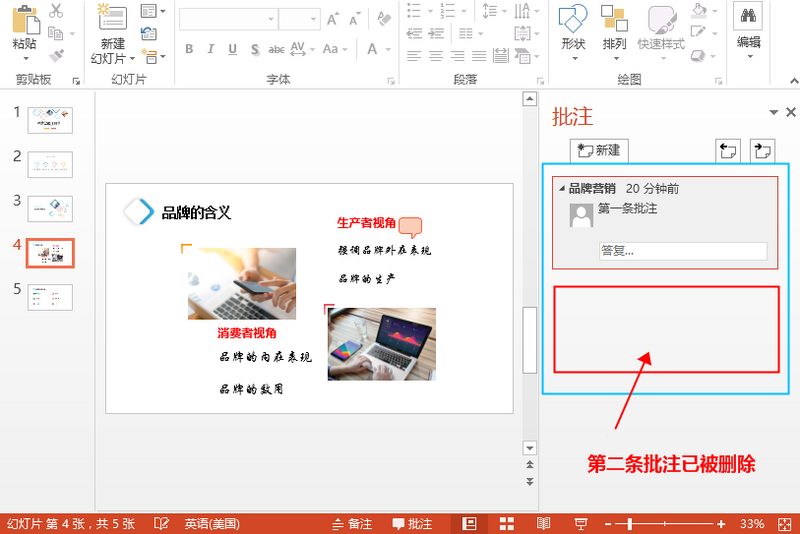
Task: Click the Reset slide icon
Action: (x=148, y=34)
